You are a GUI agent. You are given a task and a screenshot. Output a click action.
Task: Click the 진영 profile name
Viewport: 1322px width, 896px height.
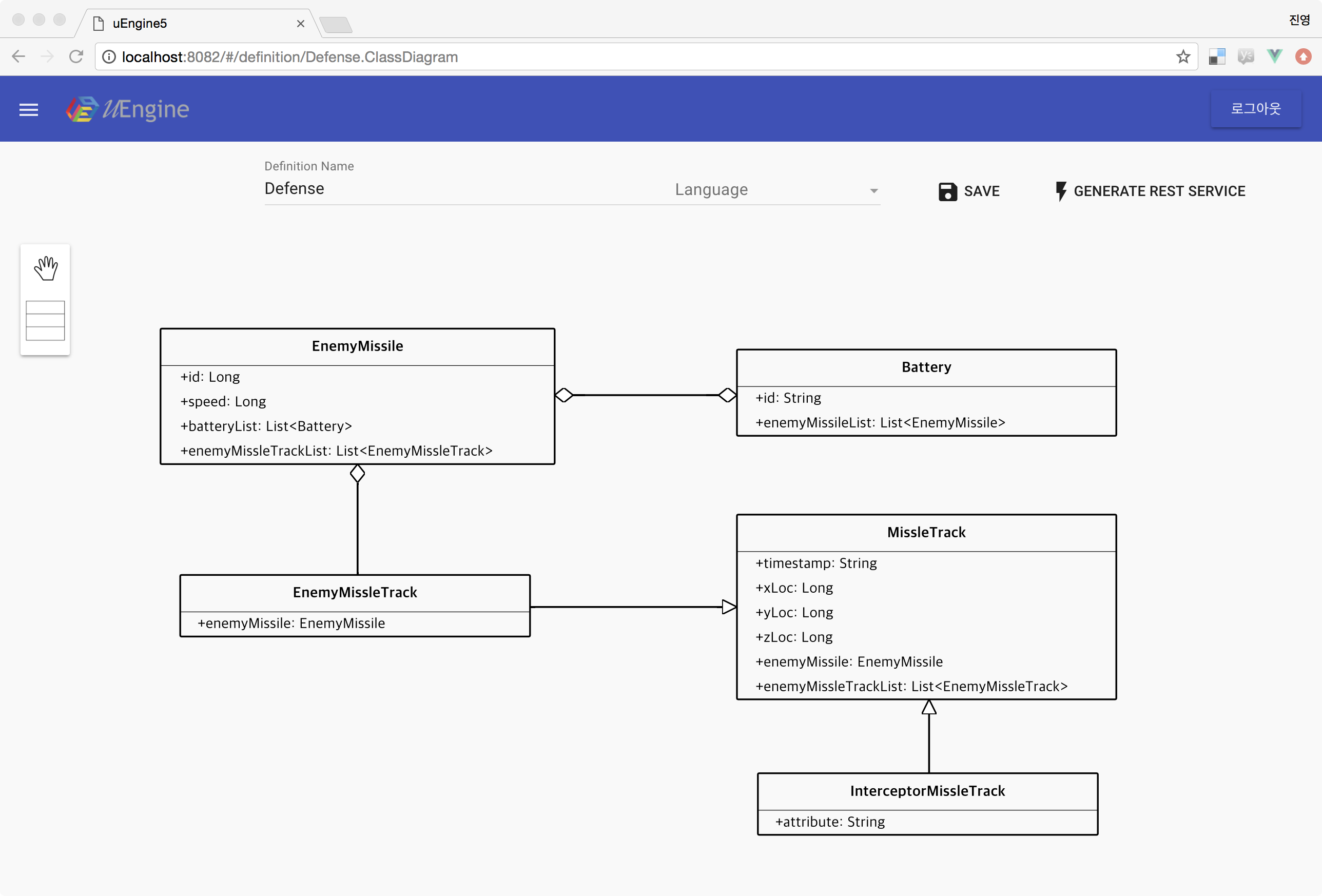coord(1299,20)
